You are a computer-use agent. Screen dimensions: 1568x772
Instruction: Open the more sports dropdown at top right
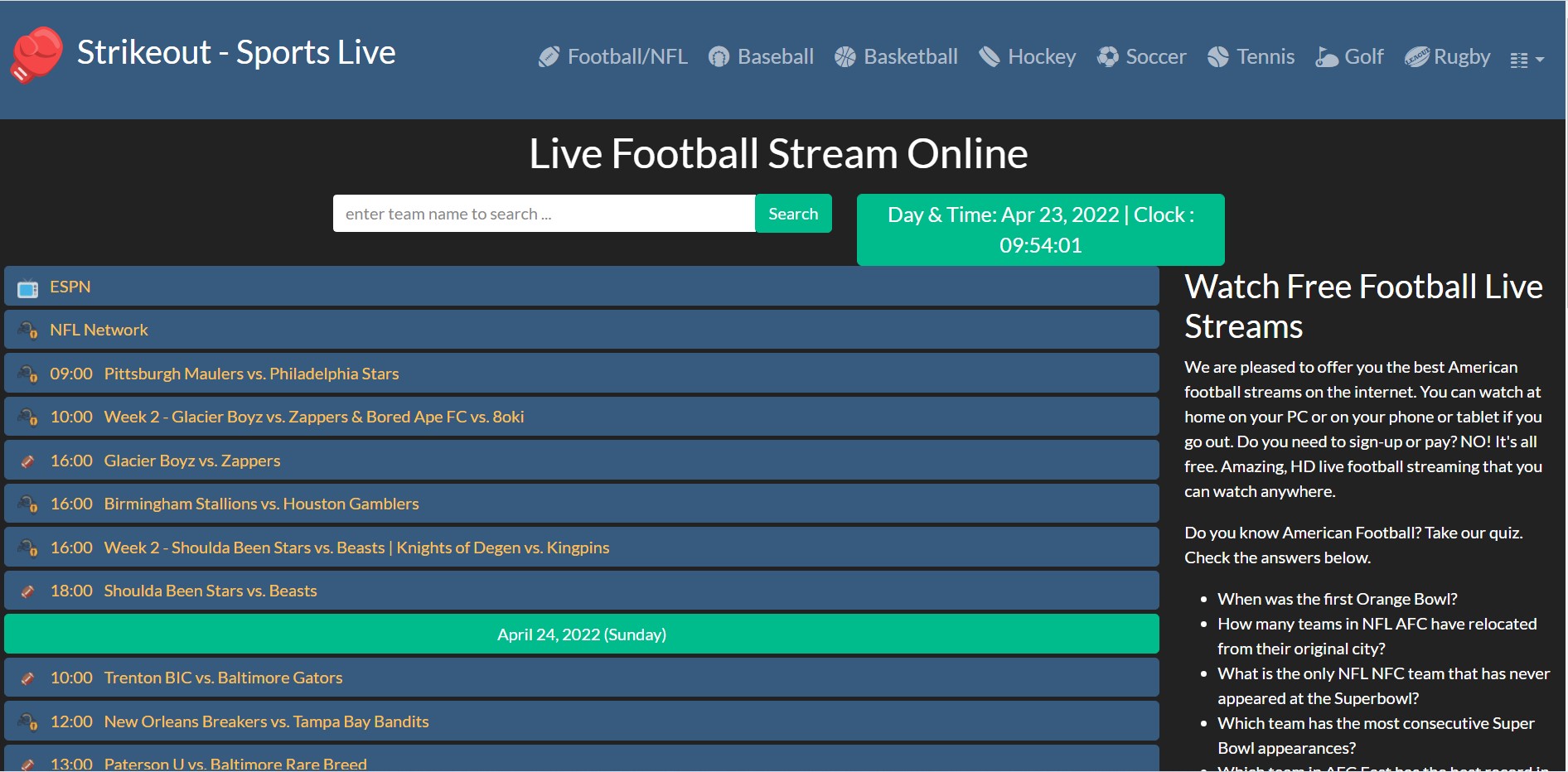coord(1525,58)
